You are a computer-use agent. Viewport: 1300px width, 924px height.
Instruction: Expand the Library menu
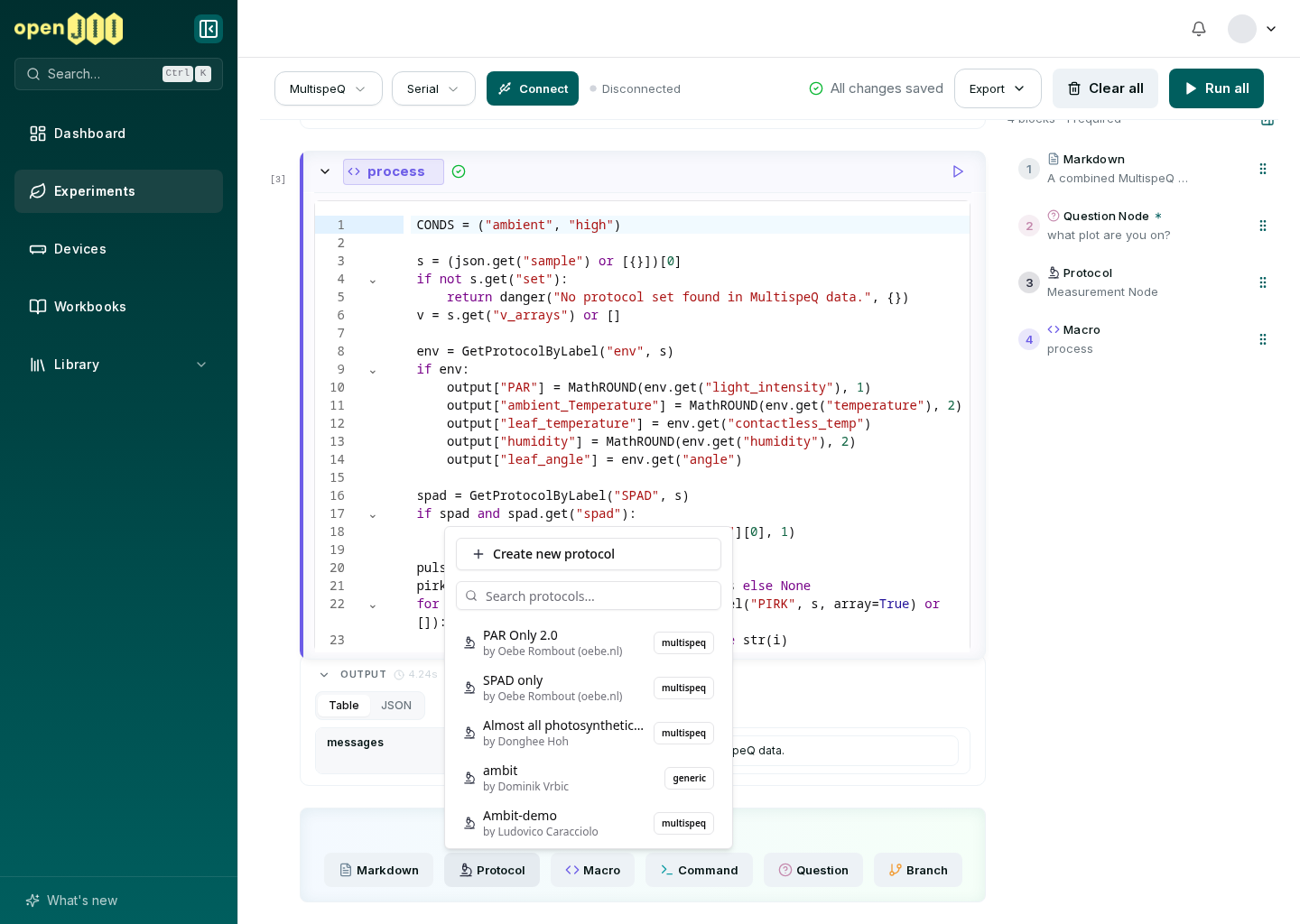pos(118,365)
